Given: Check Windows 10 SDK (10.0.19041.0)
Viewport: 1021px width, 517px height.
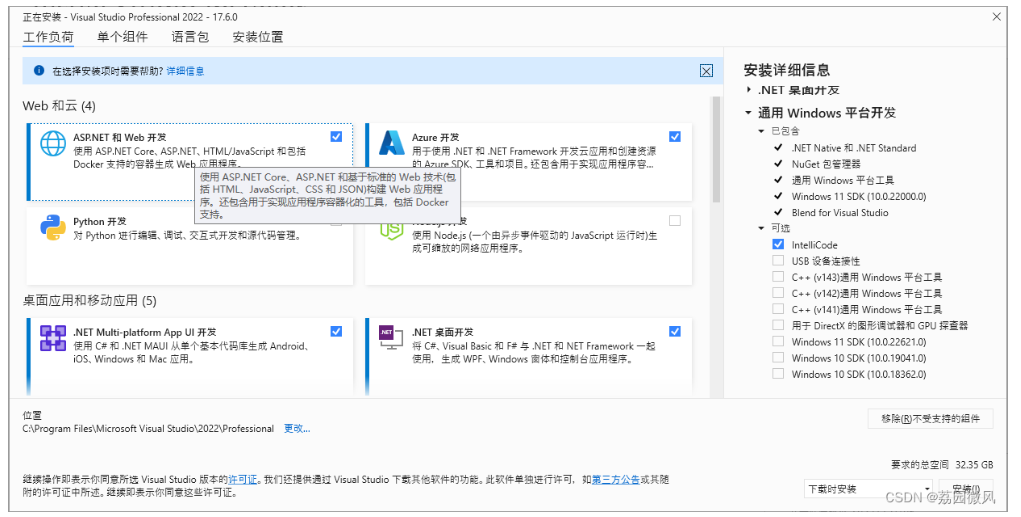Looking at the screenshot, I should pos(778,357).
